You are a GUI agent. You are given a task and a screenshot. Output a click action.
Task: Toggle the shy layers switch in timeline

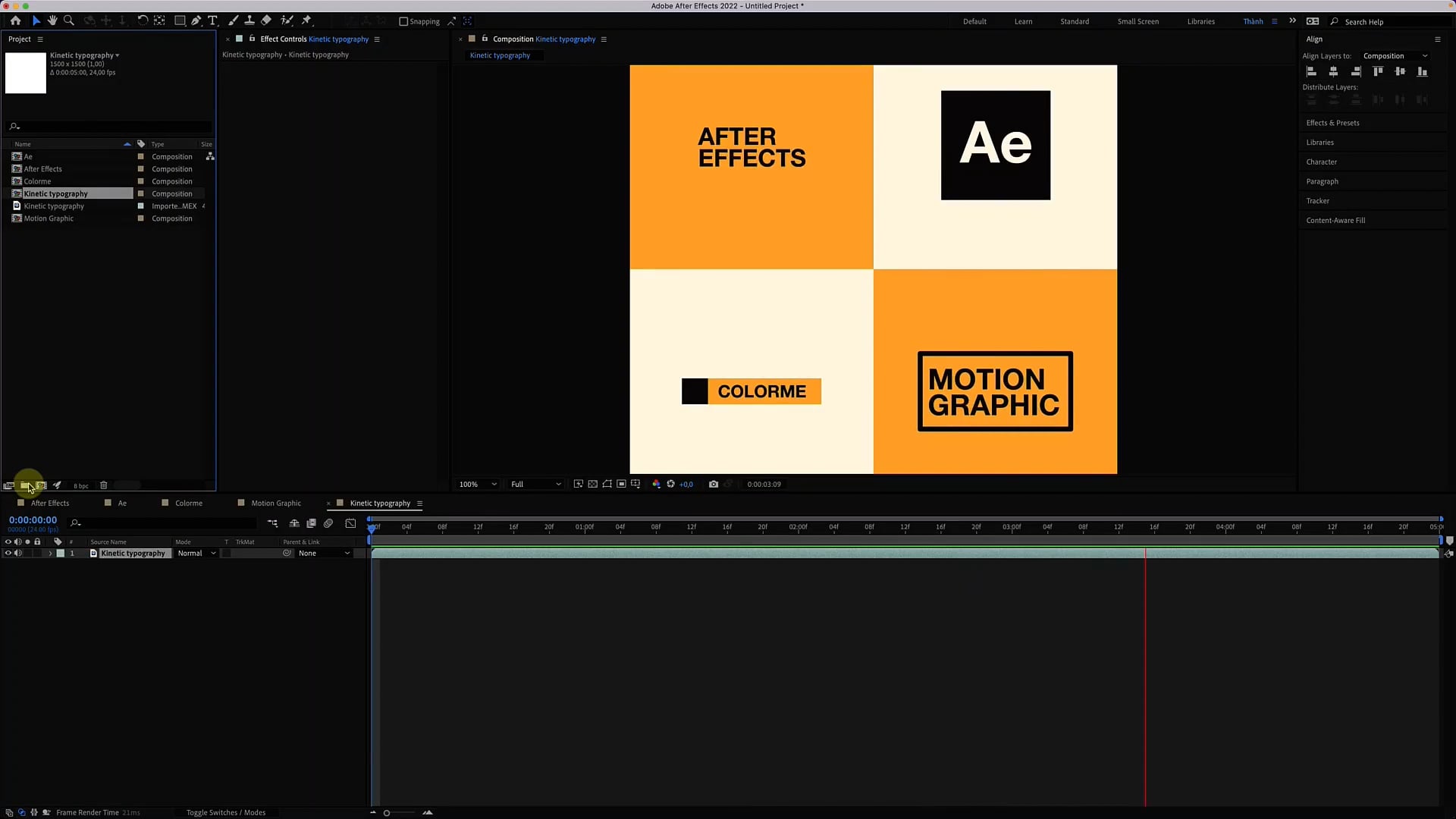(x=294, y=523)
